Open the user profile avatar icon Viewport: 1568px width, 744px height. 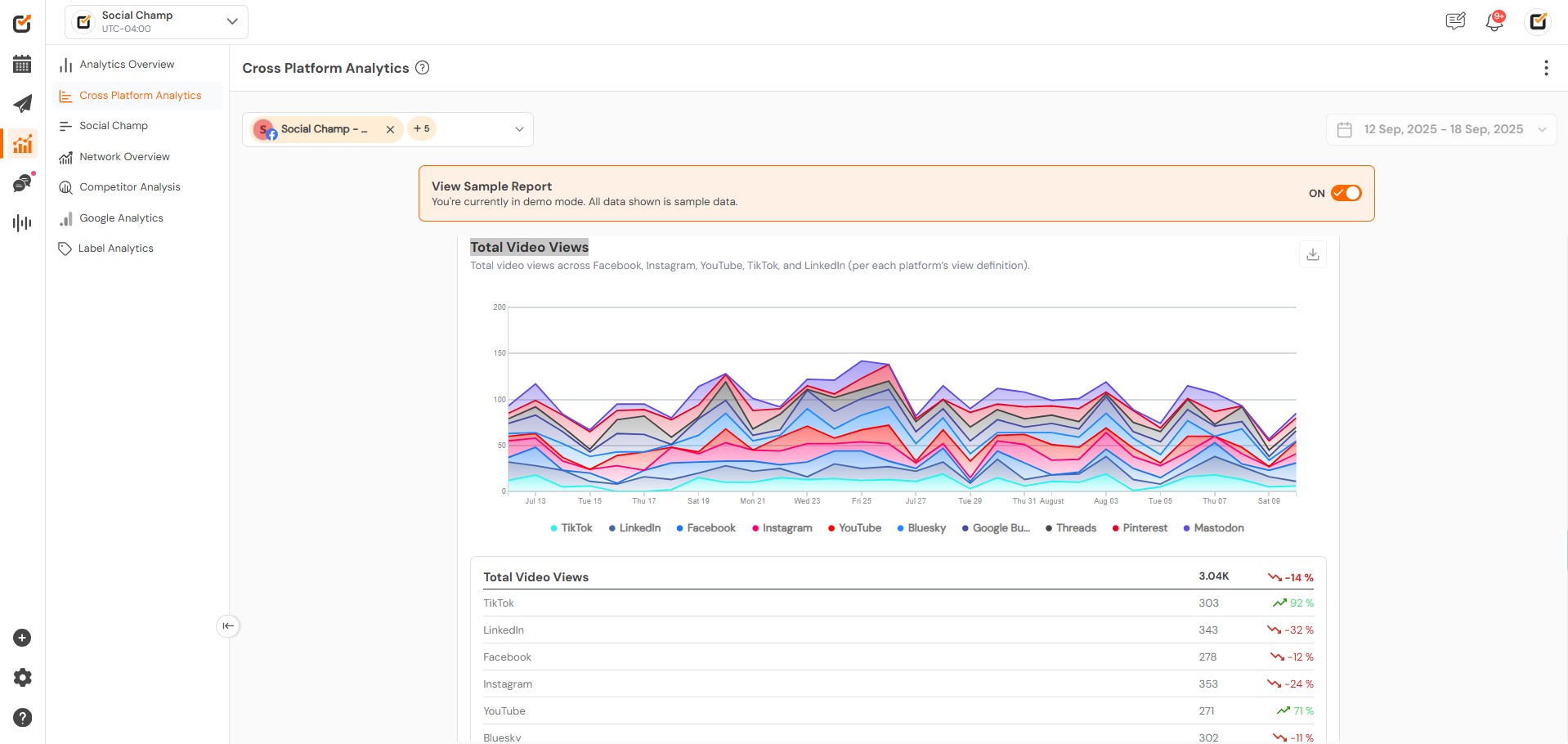point(1538,21)
